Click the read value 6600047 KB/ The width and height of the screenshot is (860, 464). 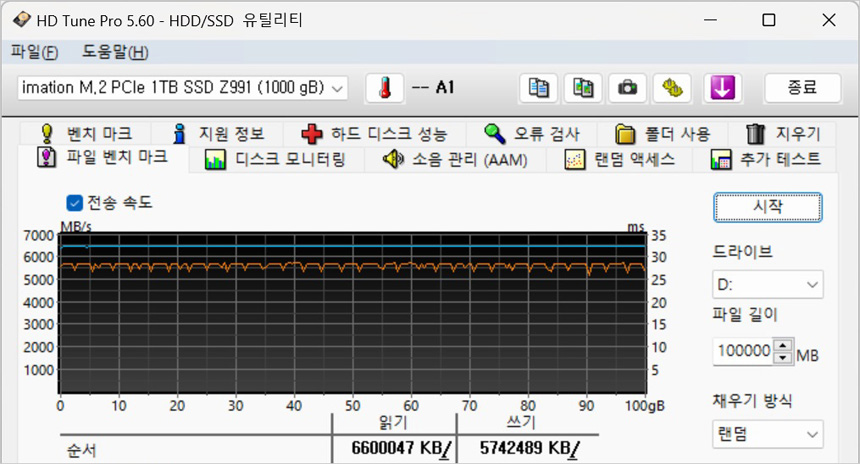click(x=401, y=448)
